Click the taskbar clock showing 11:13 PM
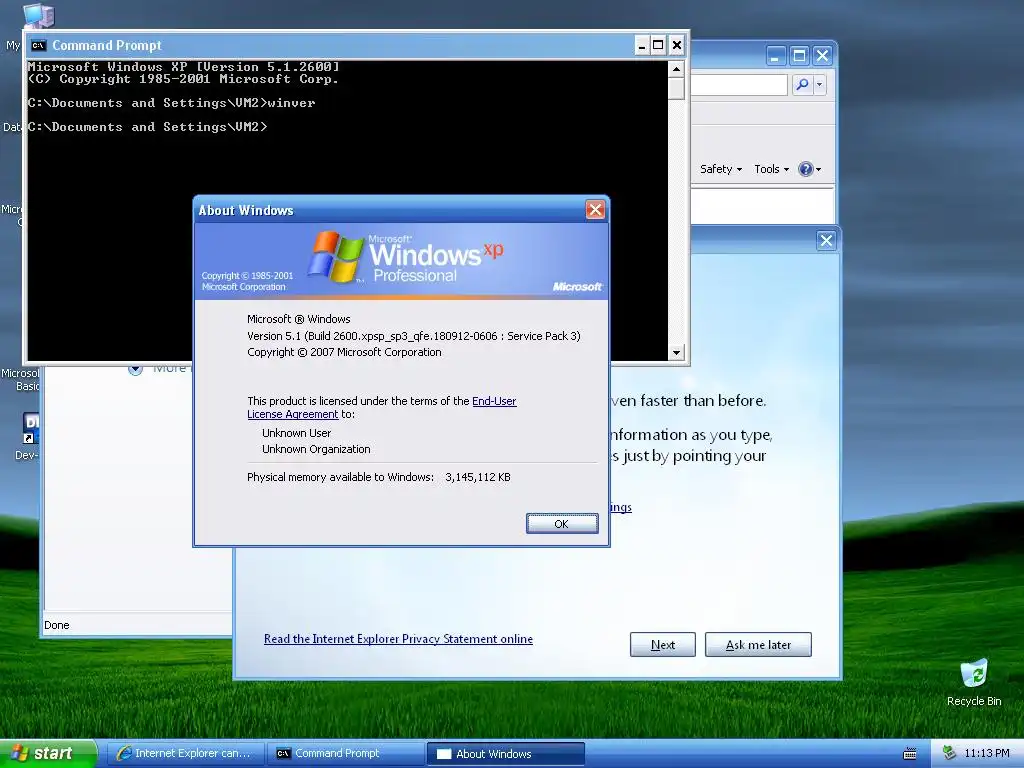This screenshot has width=1024, height=768. point(987,754)
